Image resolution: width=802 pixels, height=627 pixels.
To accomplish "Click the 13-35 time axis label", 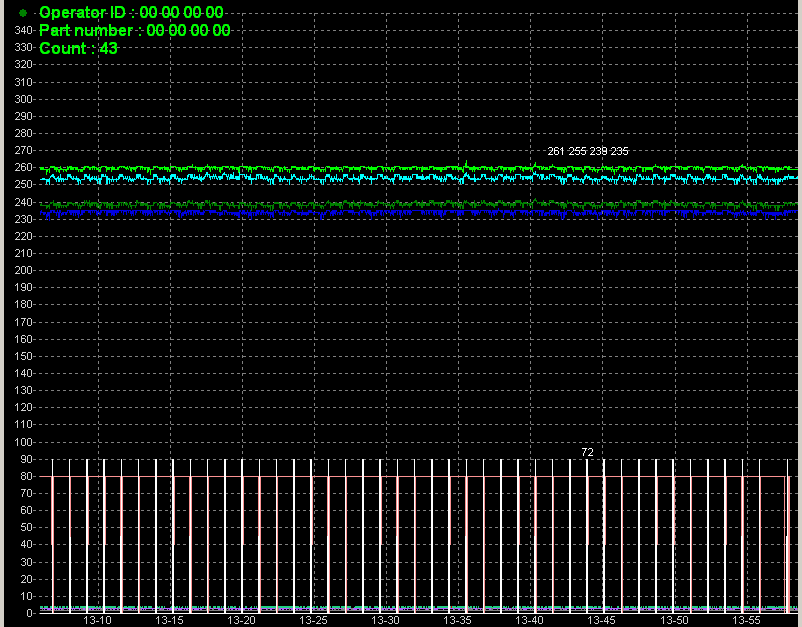I will (x=457, y=620).
